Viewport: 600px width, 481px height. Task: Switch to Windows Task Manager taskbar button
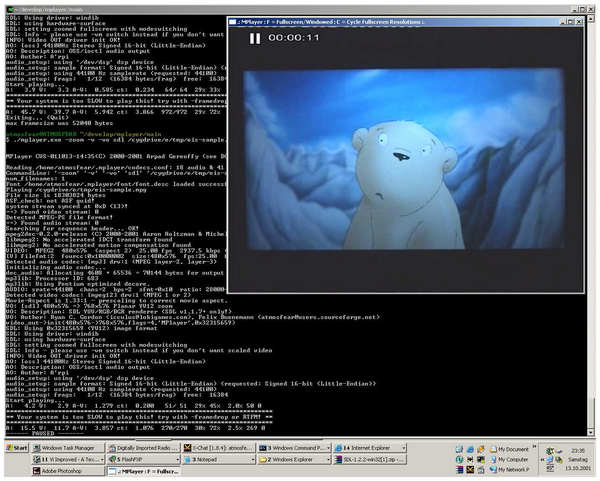pos(68,448)
